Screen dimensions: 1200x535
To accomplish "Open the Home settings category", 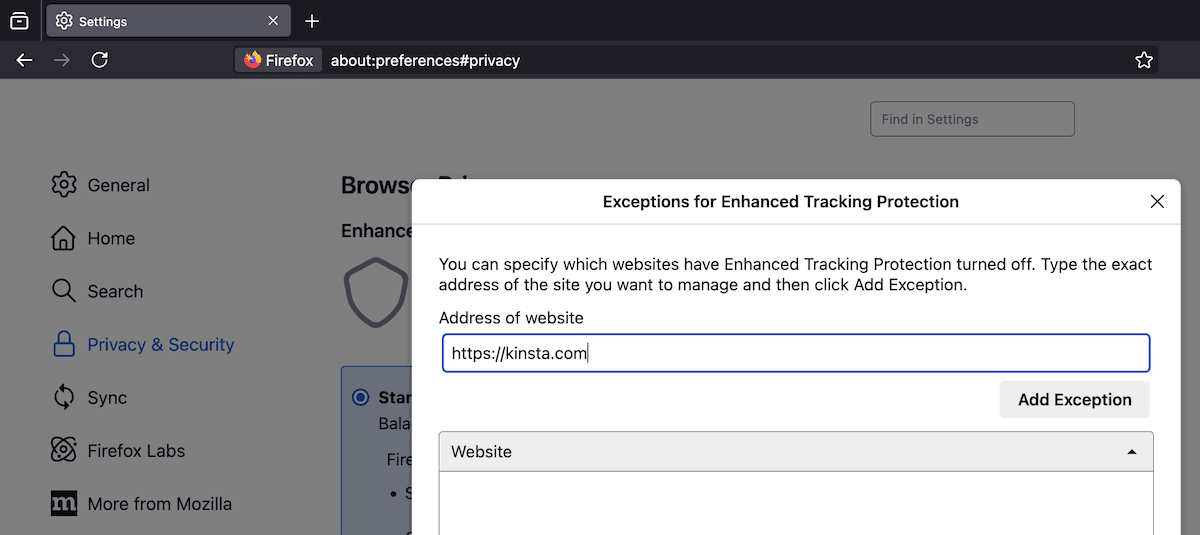I will pyautogui.click(x=111, y=238).
